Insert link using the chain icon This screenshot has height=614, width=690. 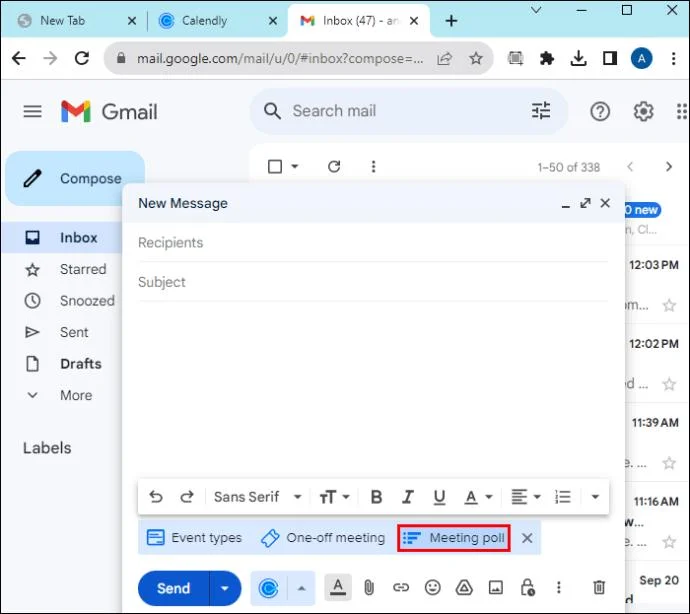[x=401, y=588]
